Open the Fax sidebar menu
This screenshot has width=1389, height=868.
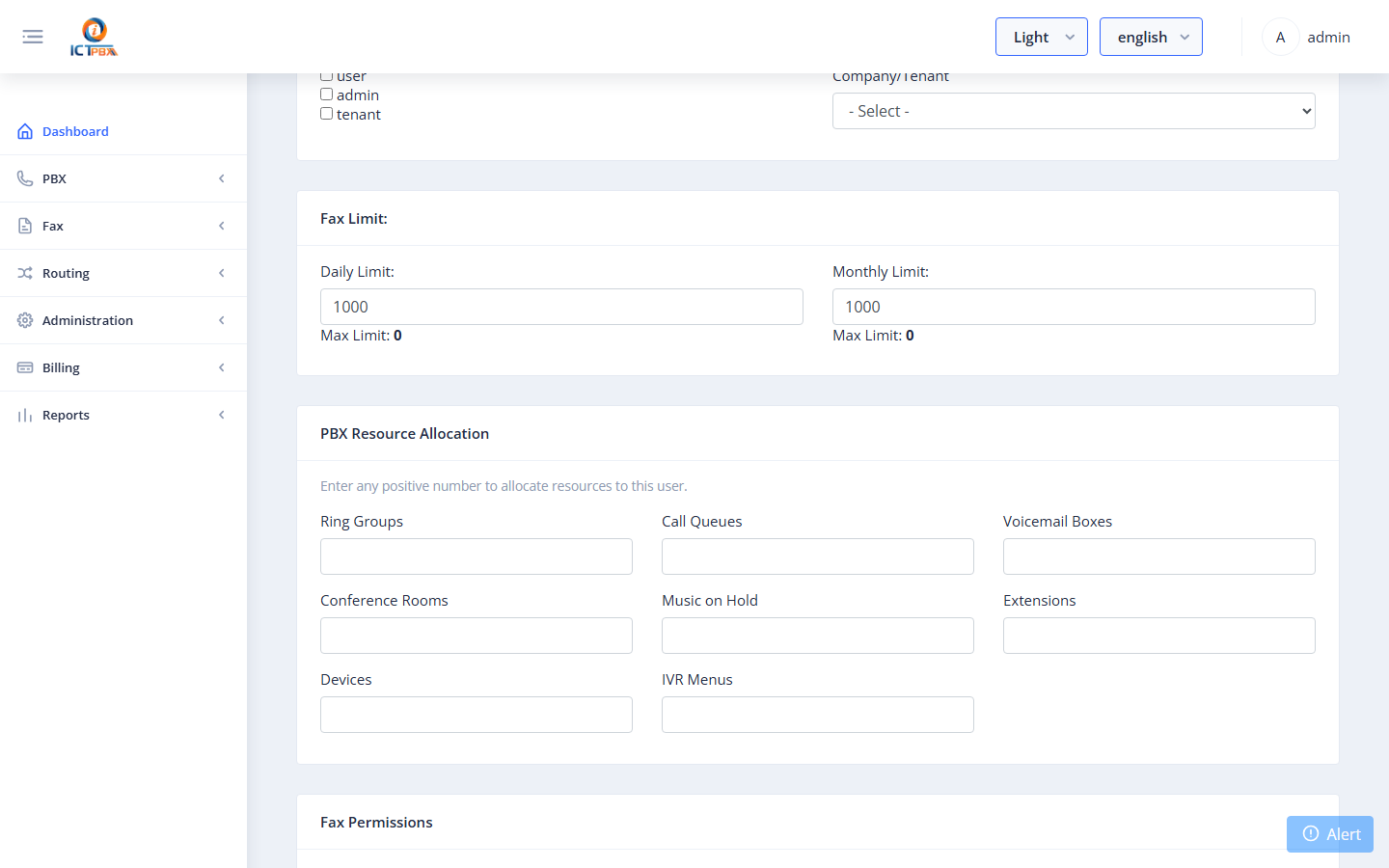coord(123,226)
